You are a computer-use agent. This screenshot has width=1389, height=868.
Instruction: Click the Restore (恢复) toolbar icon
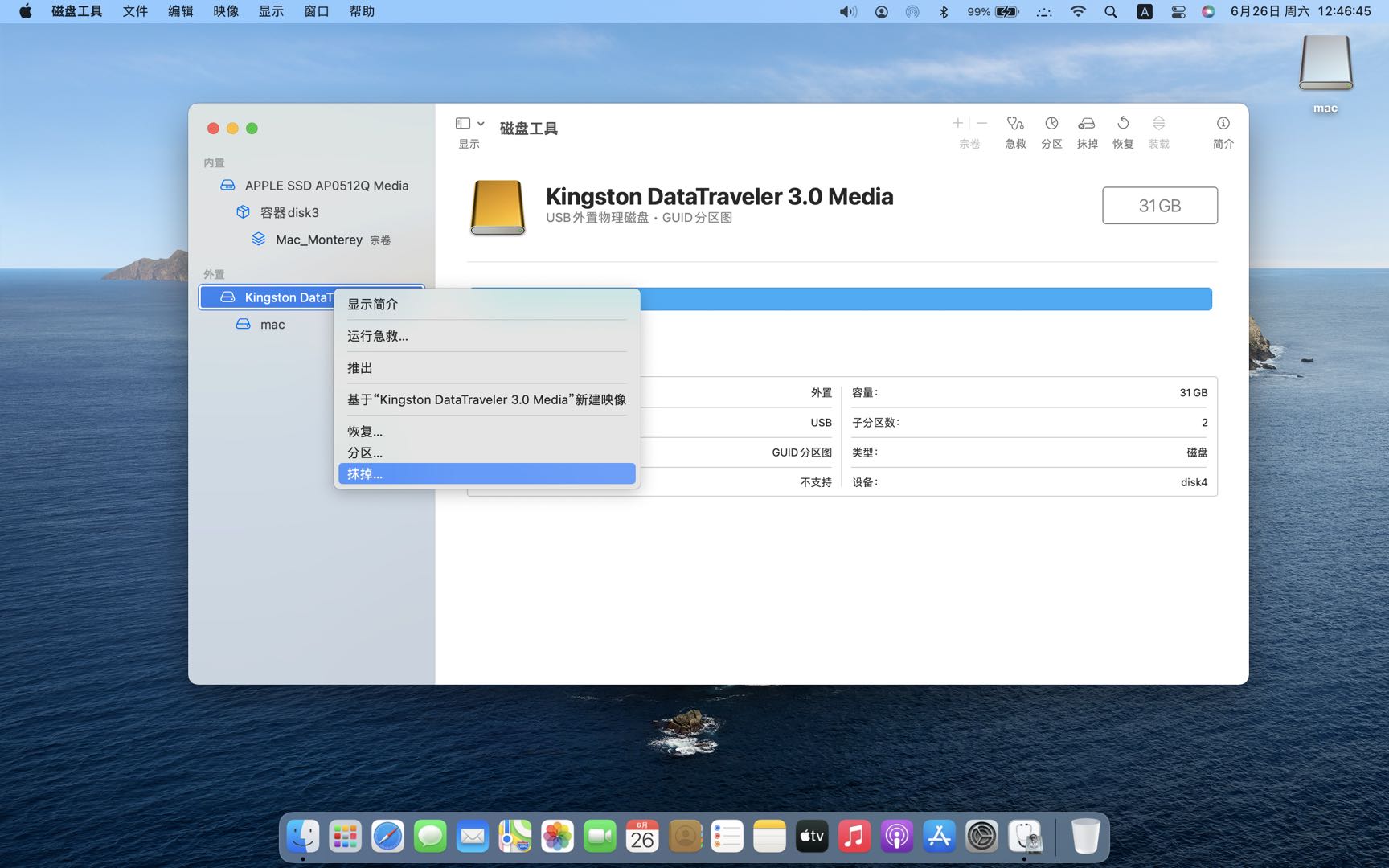coord(1123,124)
